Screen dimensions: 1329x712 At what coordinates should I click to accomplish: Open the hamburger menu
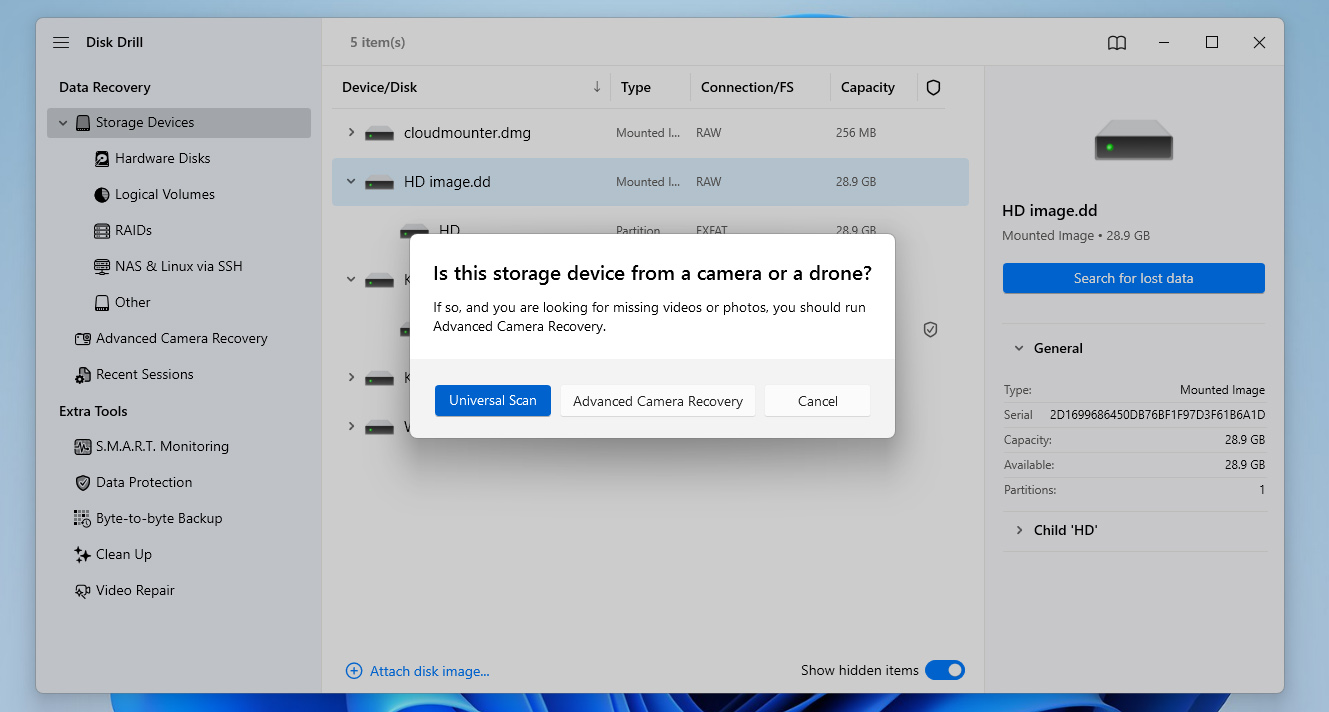pos(61,43)
